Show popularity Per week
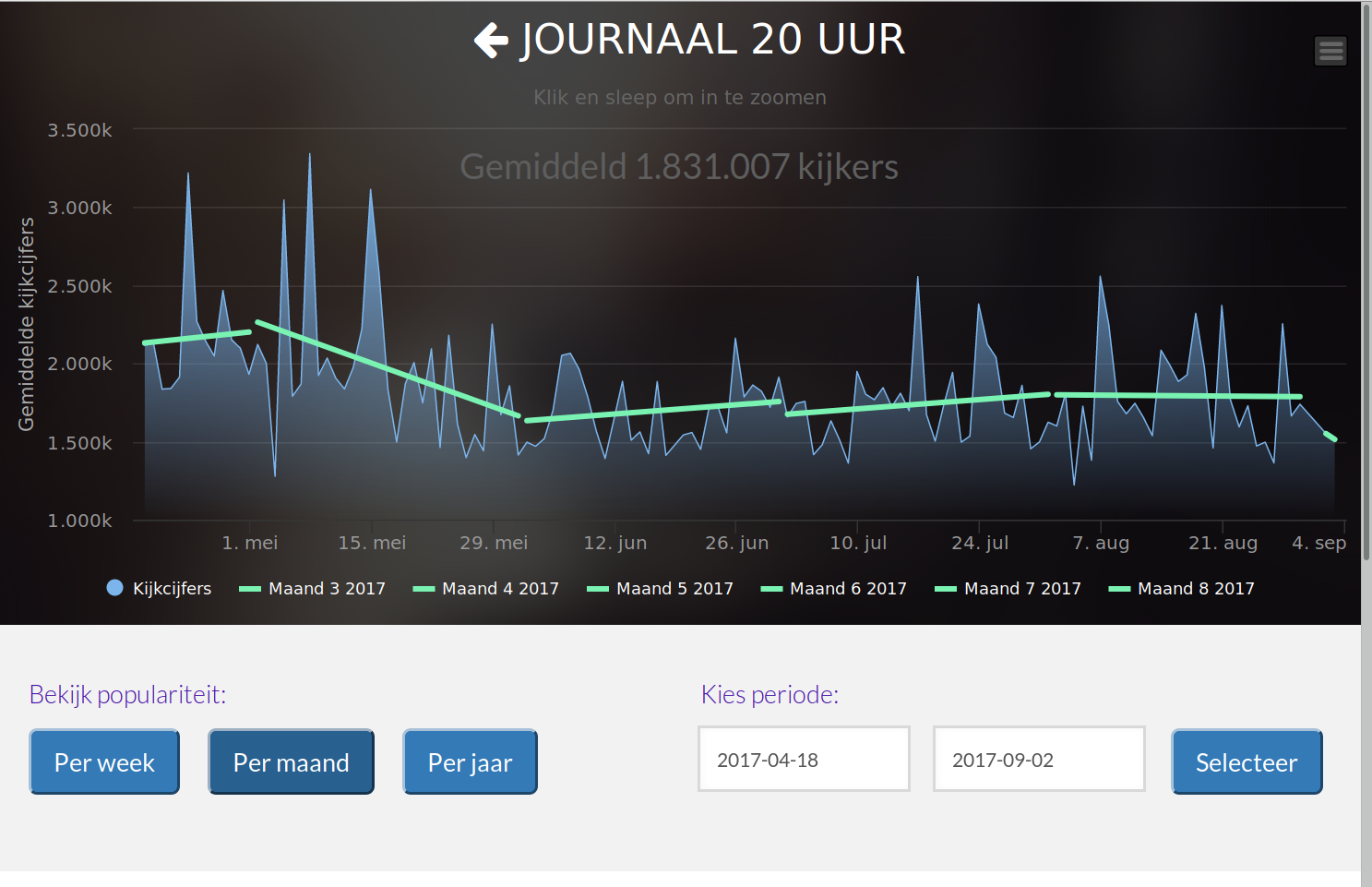Viewport: 1372px width, 887px height. pos(104,762)
